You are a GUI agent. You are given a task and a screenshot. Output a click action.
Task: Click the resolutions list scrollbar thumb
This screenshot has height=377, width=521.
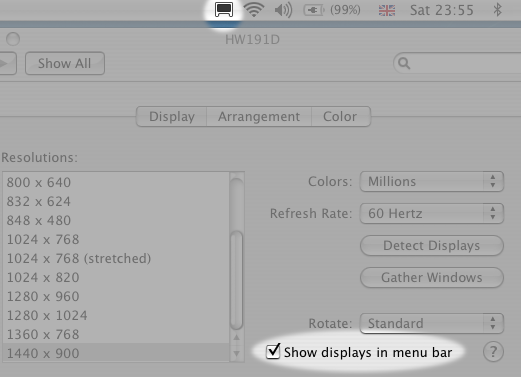tap(236, 279)
